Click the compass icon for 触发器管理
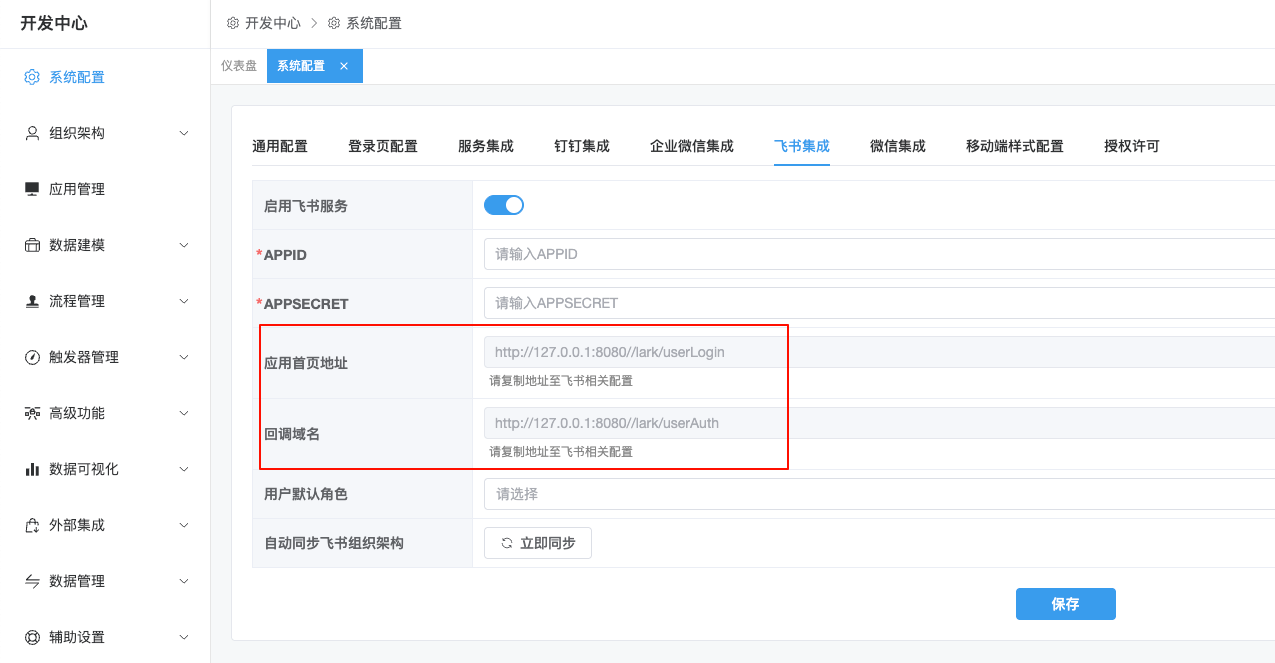The height and width of the screenshot is (663, 1275). point(32,357)
